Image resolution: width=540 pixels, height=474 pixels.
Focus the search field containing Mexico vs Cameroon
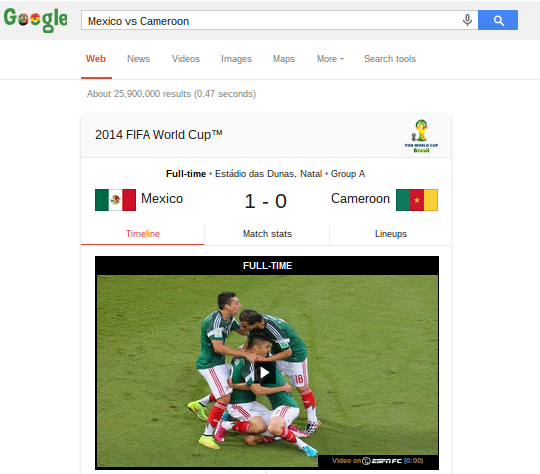click(x=272, y=21)
